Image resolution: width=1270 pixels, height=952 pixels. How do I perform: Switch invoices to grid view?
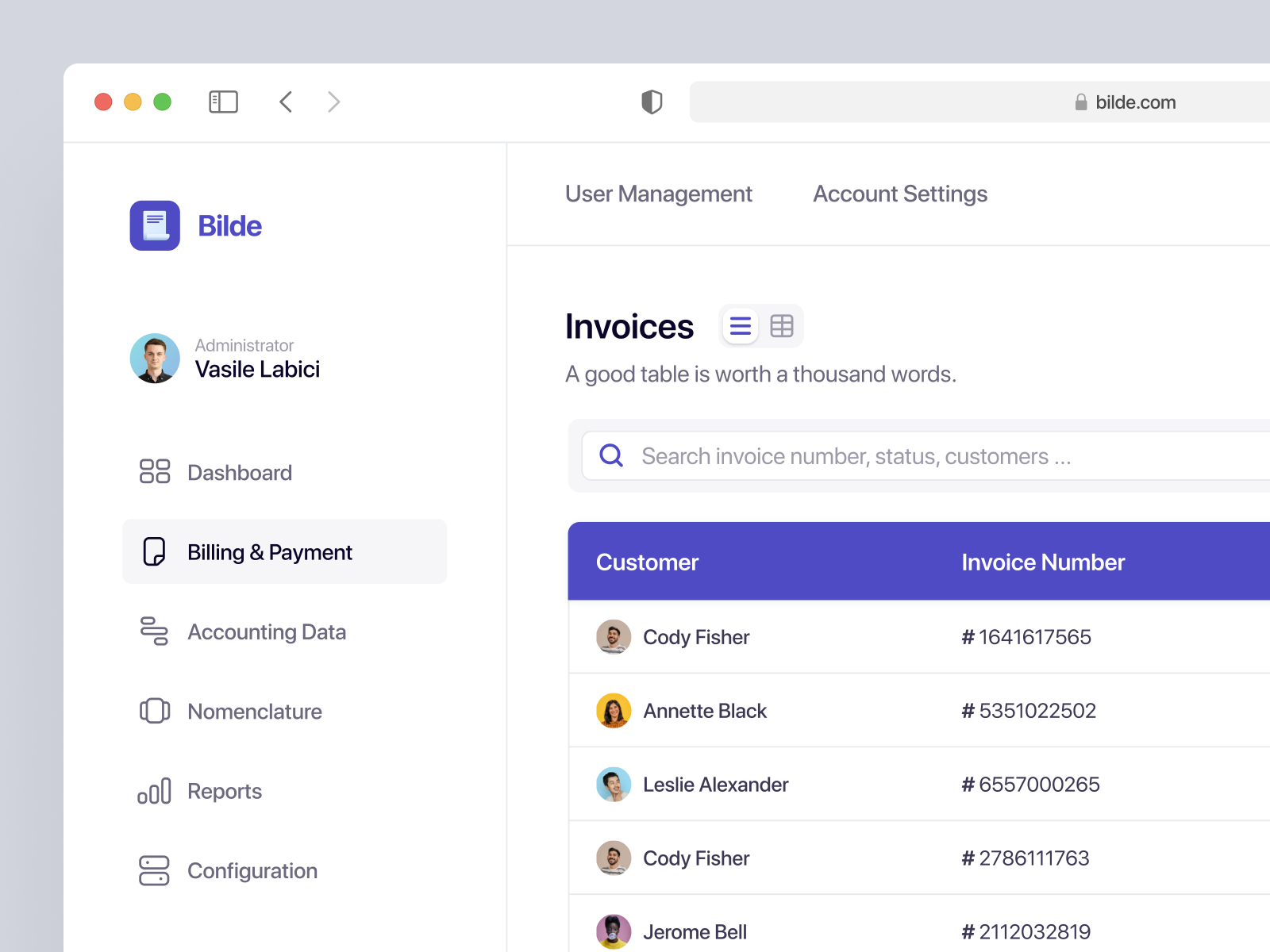(x=782, y=325)
